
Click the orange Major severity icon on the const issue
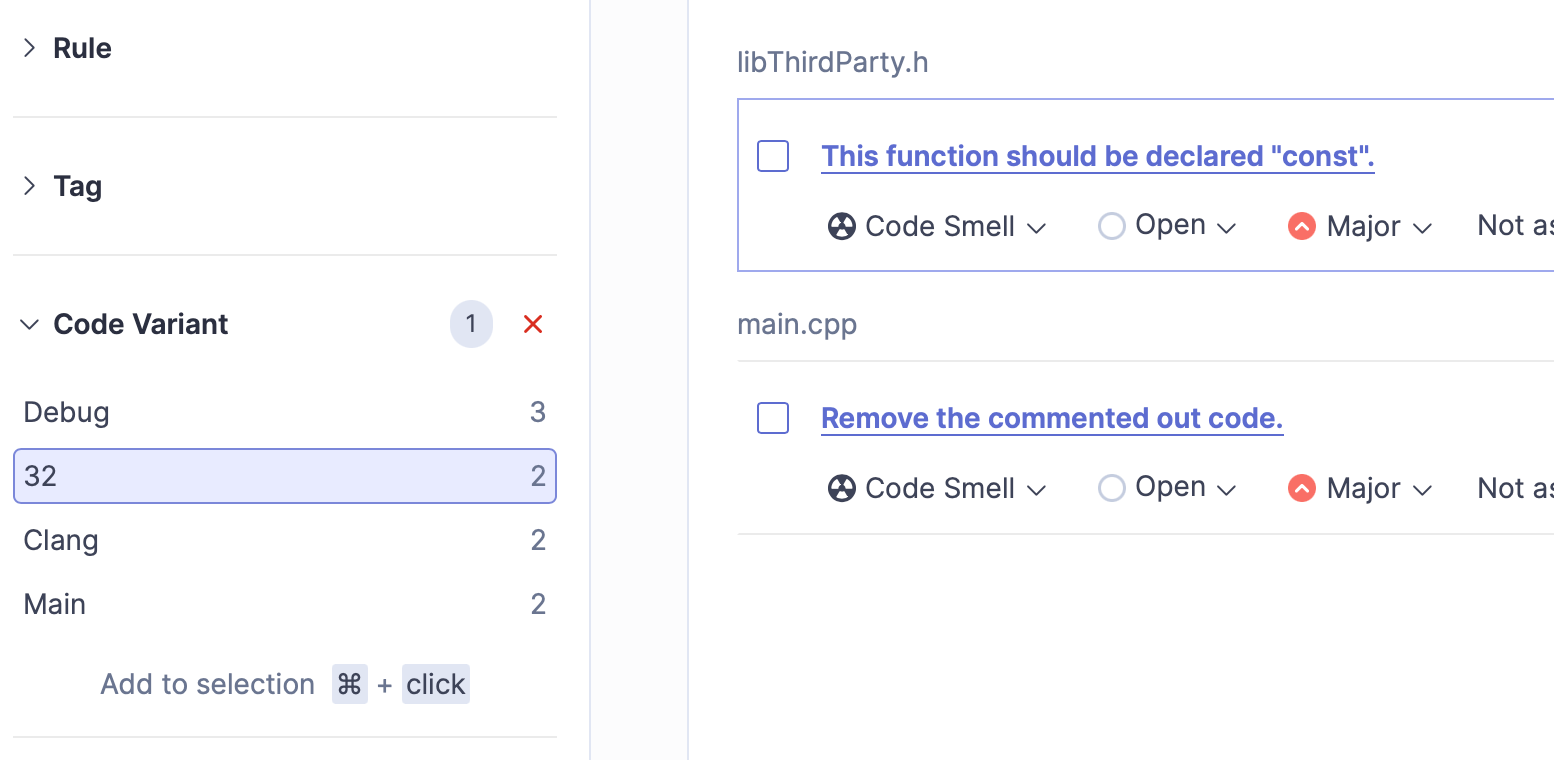click(1300, 226)
